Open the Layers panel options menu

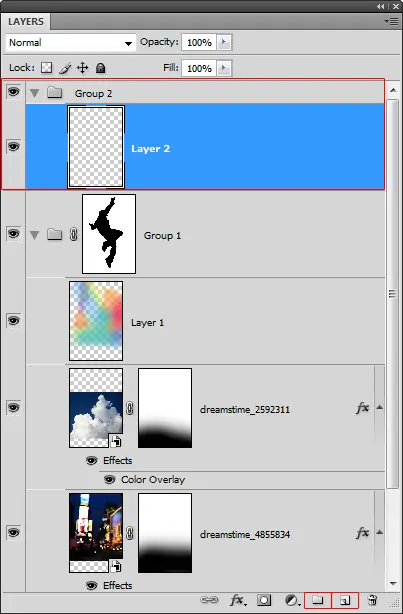[x=391, y=22]
